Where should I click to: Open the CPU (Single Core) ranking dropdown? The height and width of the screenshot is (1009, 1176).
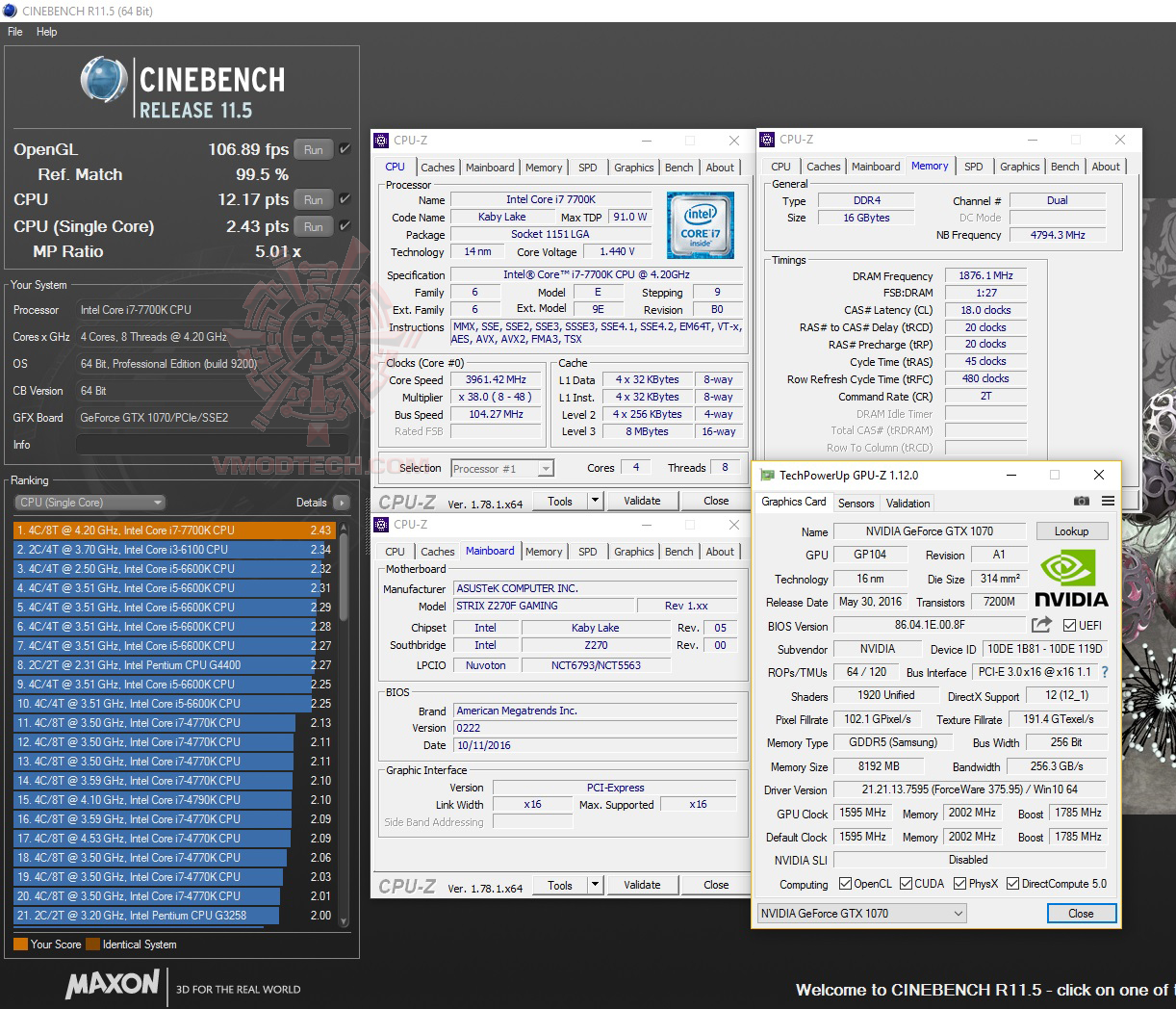click(x=90, y=503)
